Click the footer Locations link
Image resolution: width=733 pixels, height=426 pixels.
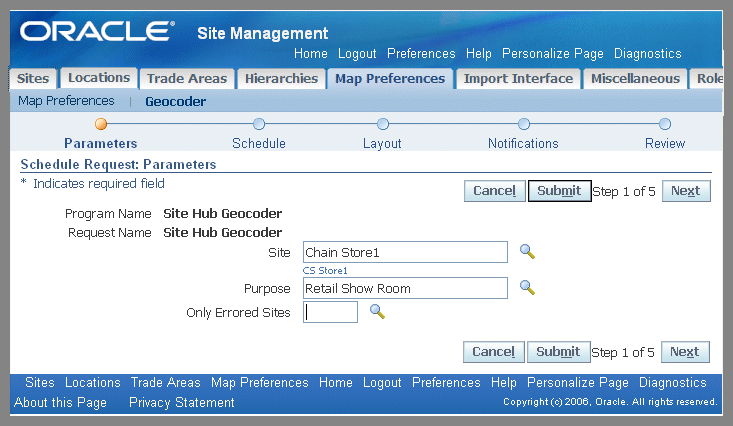point(93,382)
